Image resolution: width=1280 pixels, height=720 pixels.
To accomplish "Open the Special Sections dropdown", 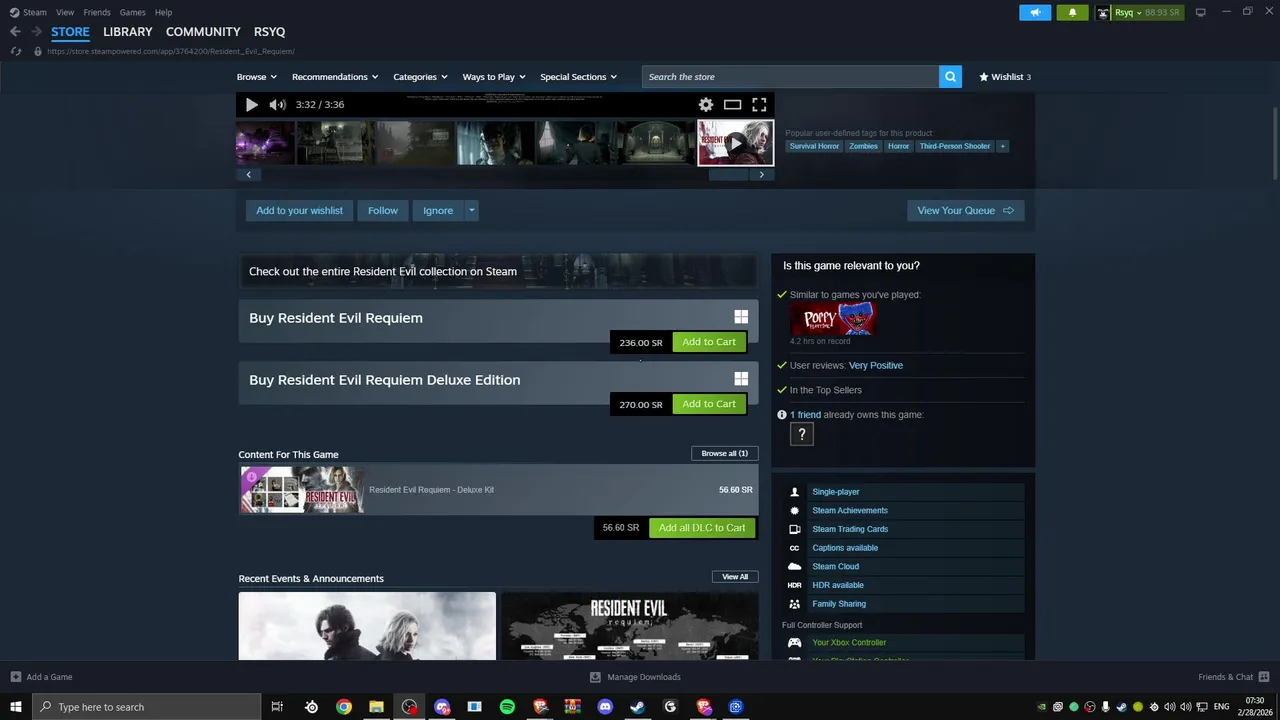I will pyautogui.click(x=579, y=77).
